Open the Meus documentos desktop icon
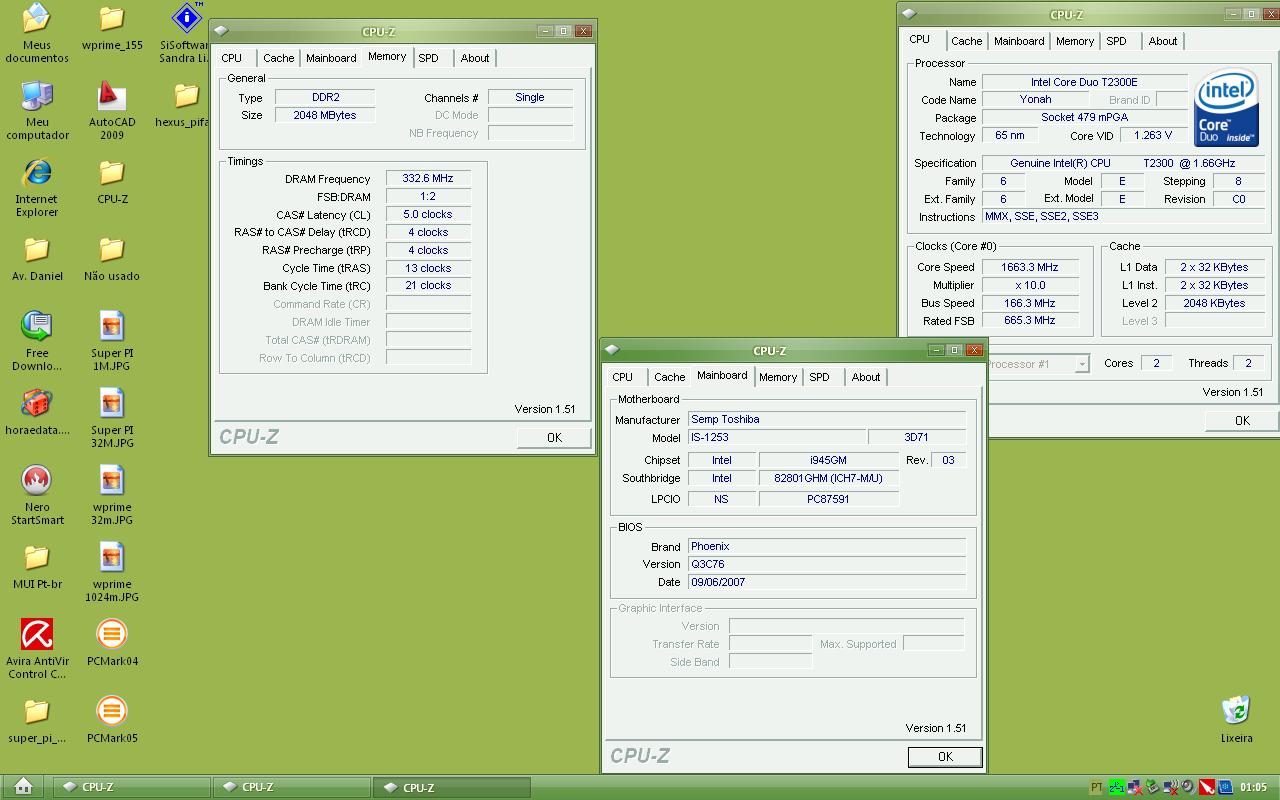 [37, 32]
